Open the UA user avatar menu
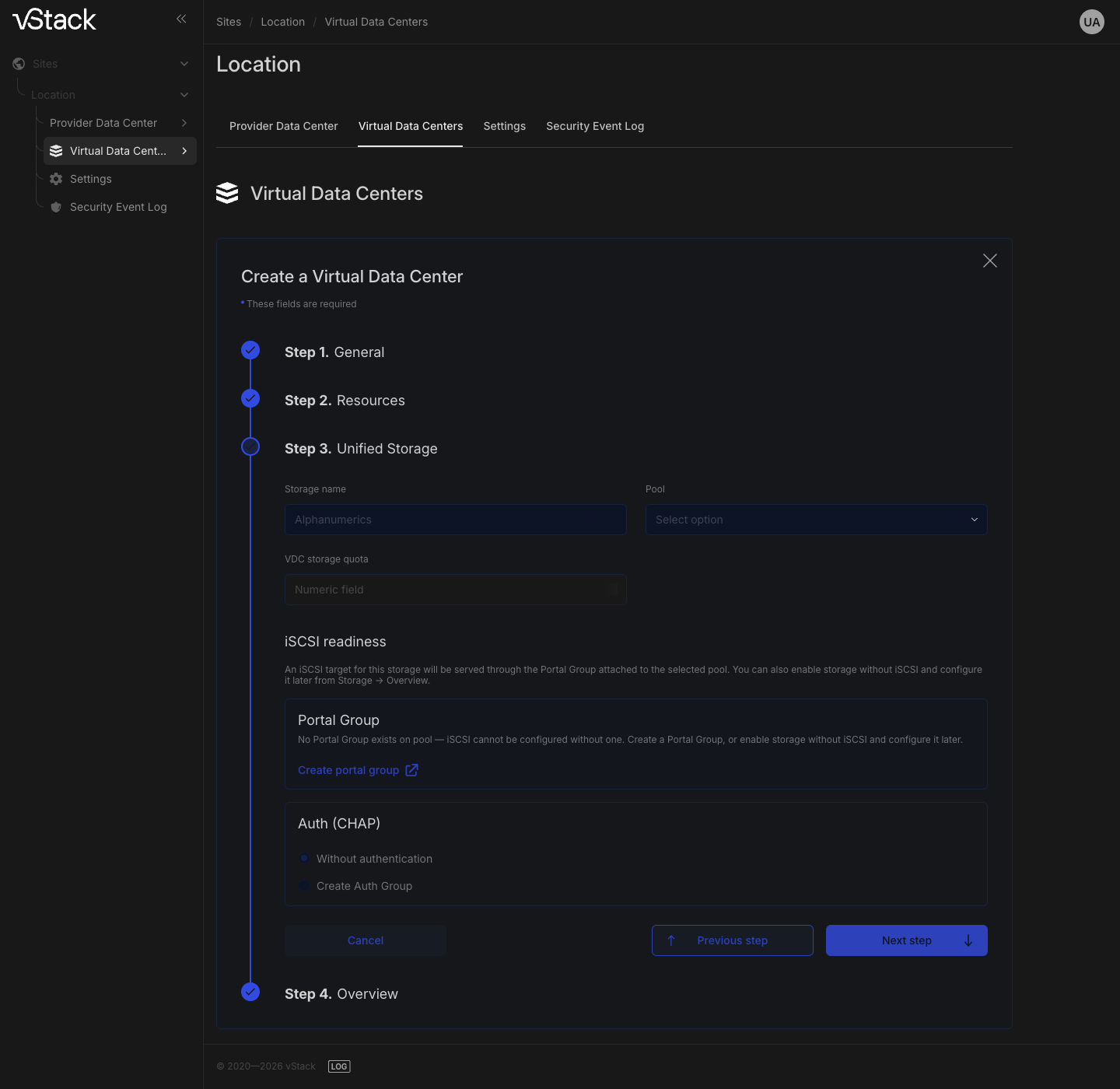Image resolution: width=1120 pixels, height=1089 pixels. 1092,22
